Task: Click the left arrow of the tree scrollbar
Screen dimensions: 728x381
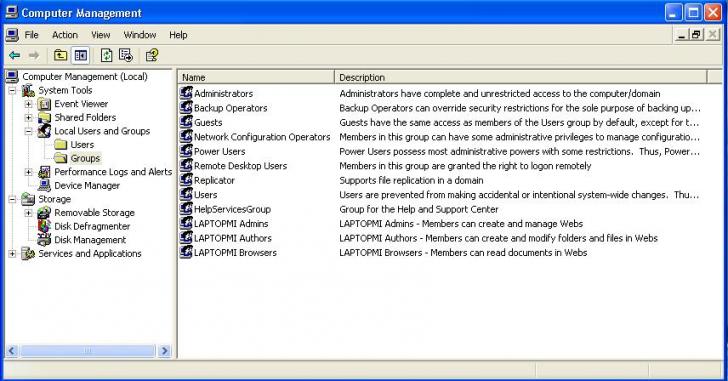Action: [12, 351]
